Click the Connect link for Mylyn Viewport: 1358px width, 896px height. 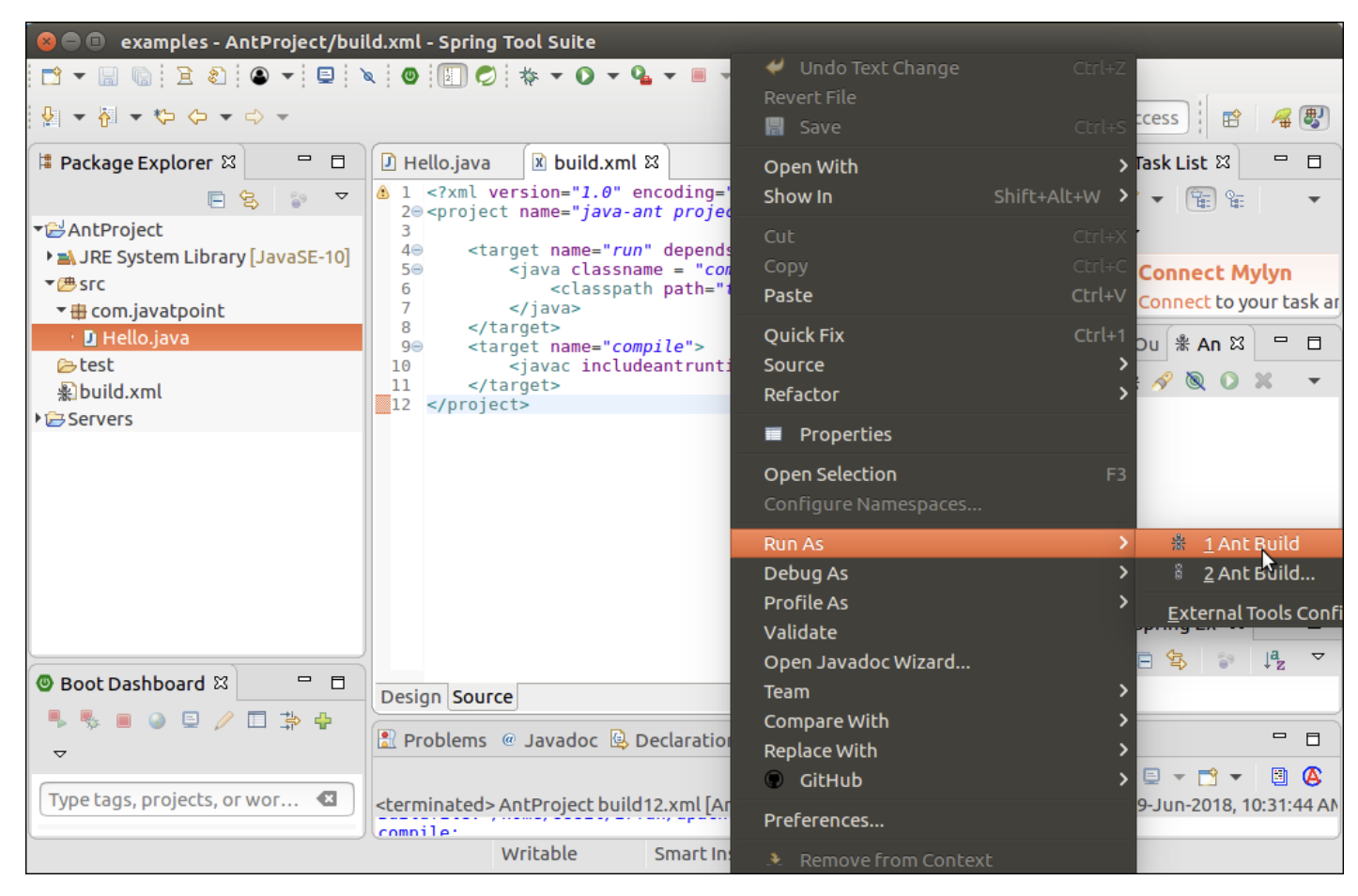pyautogui.click(x=1174, y=301)
